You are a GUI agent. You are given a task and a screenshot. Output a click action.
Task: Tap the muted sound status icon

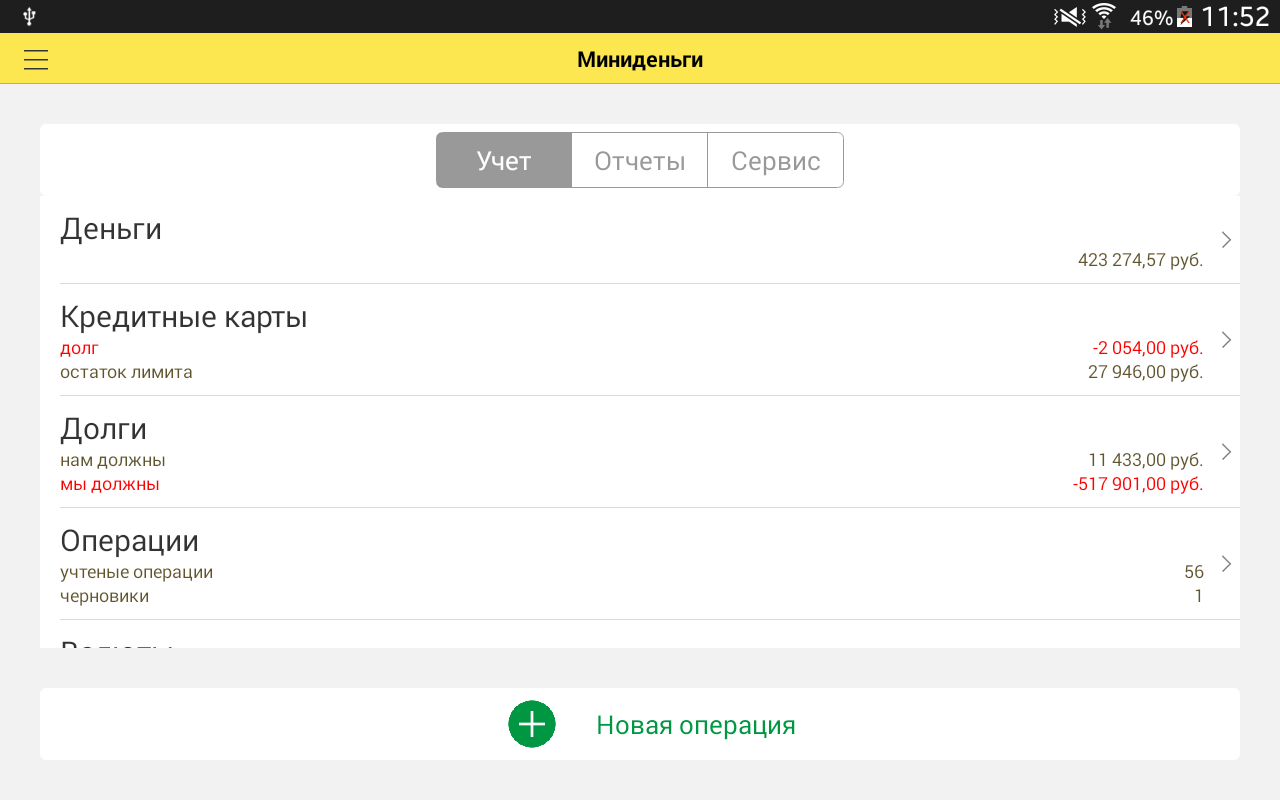click(1069, 17)
